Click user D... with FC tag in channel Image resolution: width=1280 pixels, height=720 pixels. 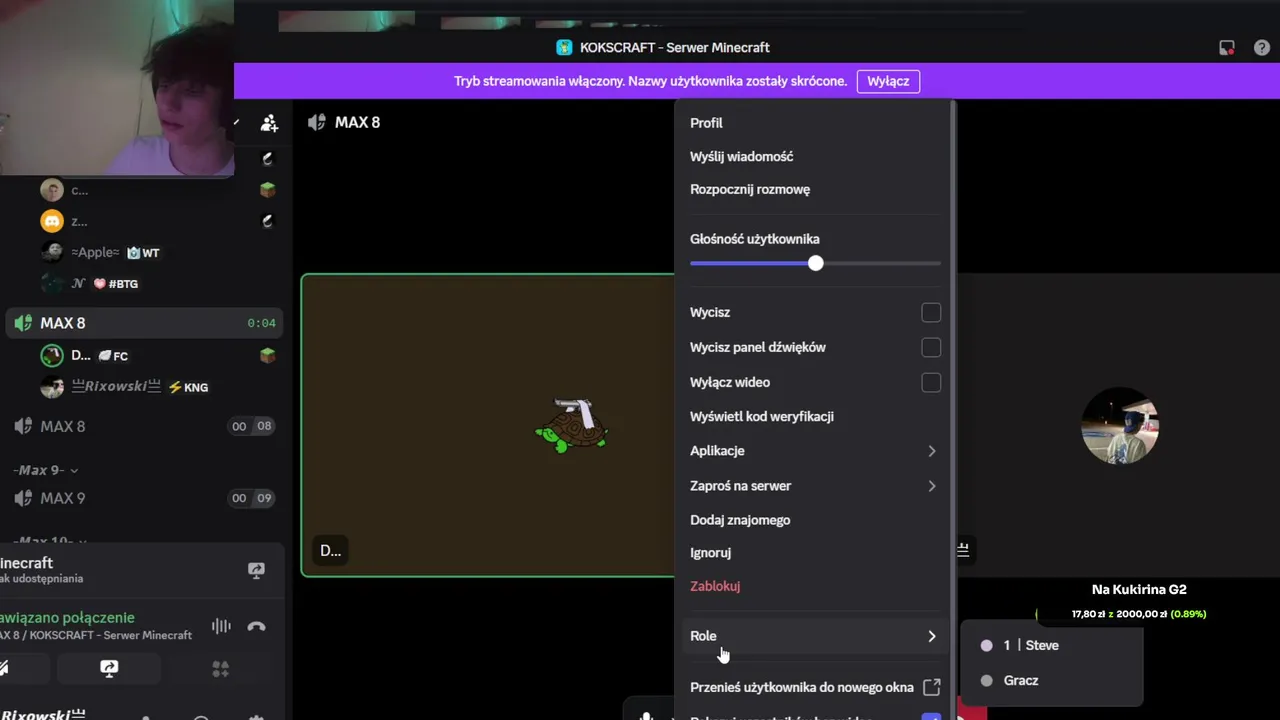pyautogui.click(x=157, y=355)
